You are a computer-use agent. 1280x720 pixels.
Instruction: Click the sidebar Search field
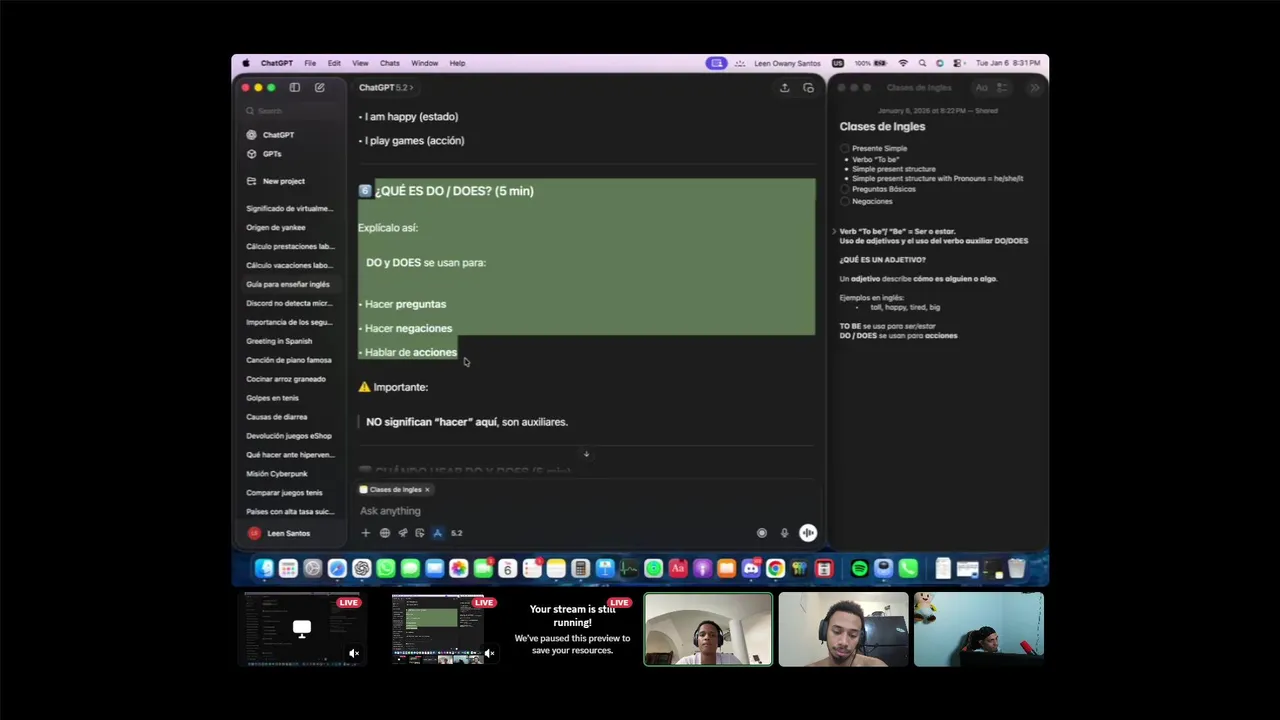(288, 111)
